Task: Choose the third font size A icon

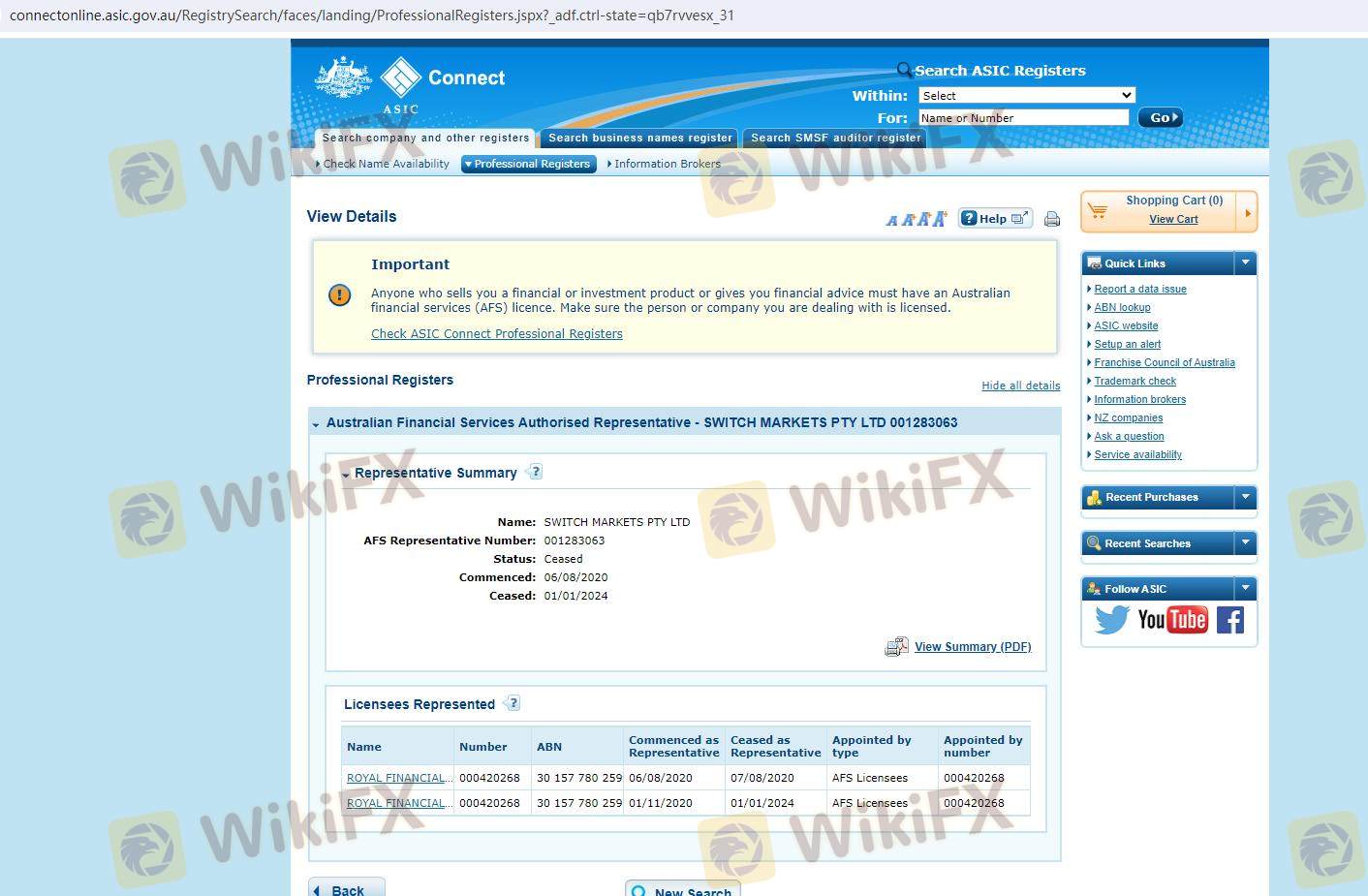Action: pyautogui.click(x=923, y=219)
